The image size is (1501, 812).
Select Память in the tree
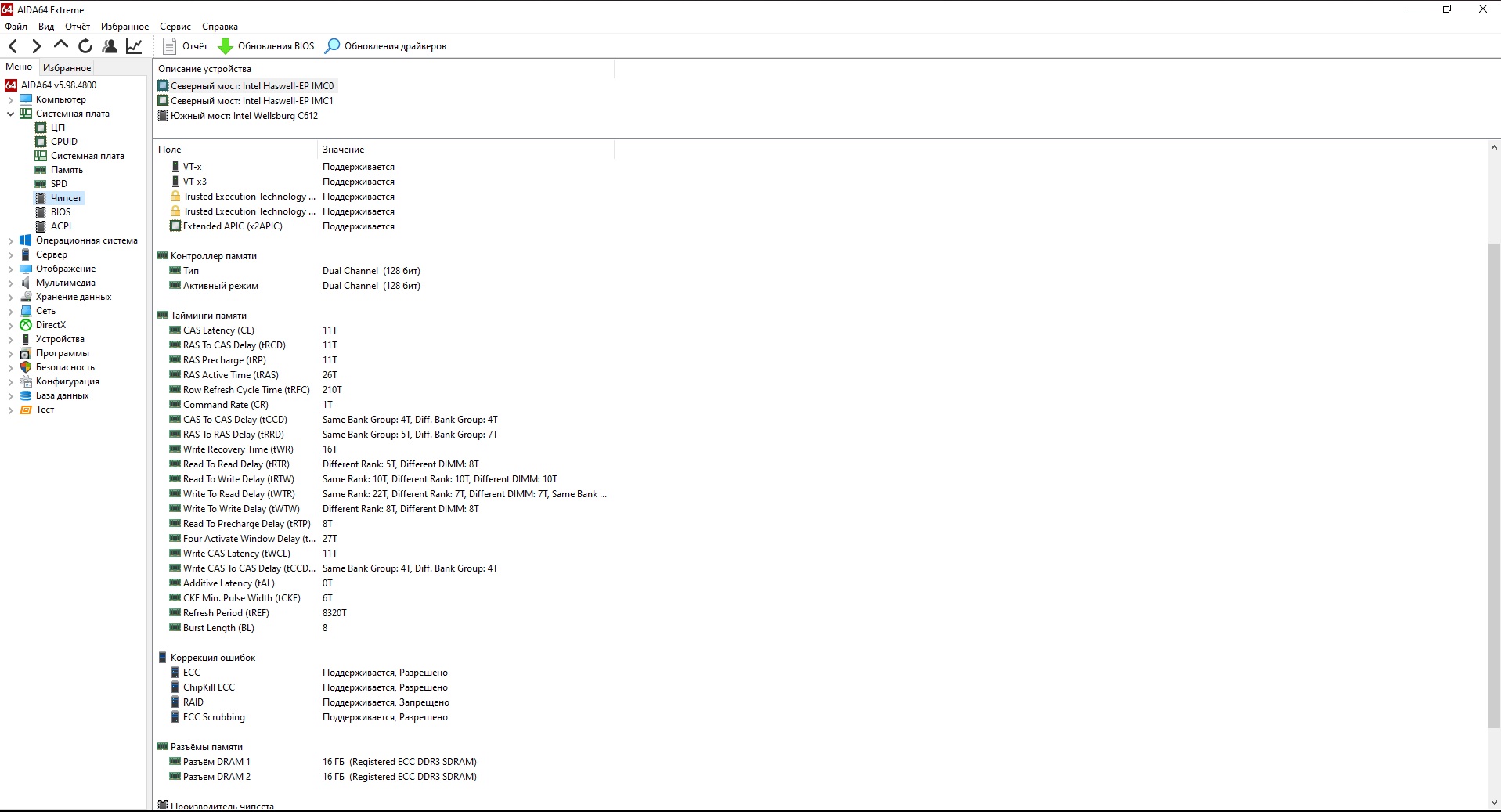point(67,170)
